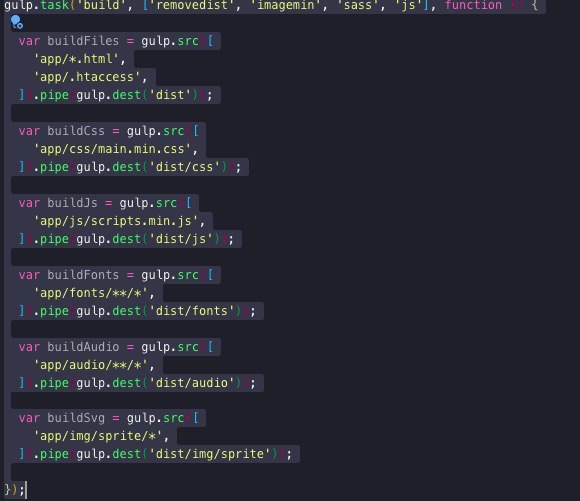The width and height of the screenshot is (580, 501).
Task: Click the 'dist/js' destination string
Action: point(181,239)
